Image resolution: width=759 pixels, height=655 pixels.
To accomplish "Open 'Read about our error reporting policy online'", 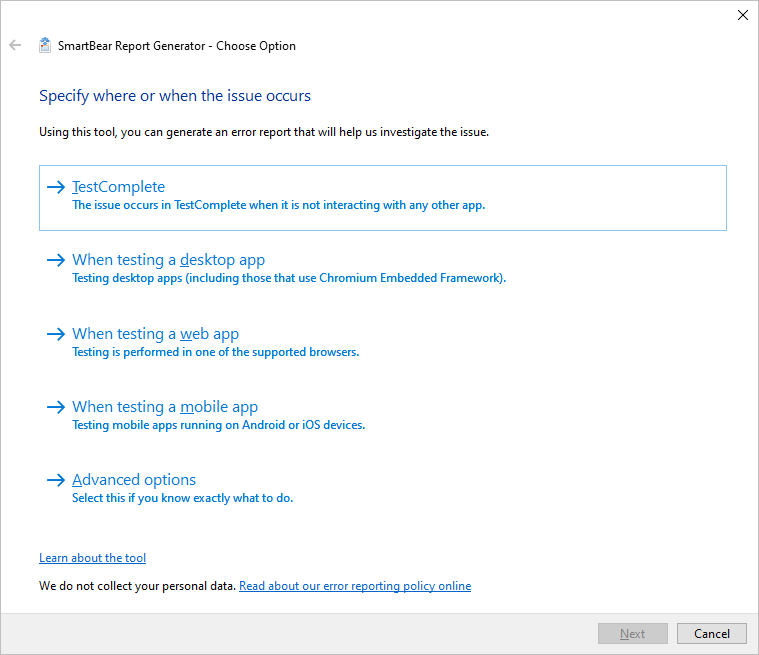I will [x=355, y=586].
